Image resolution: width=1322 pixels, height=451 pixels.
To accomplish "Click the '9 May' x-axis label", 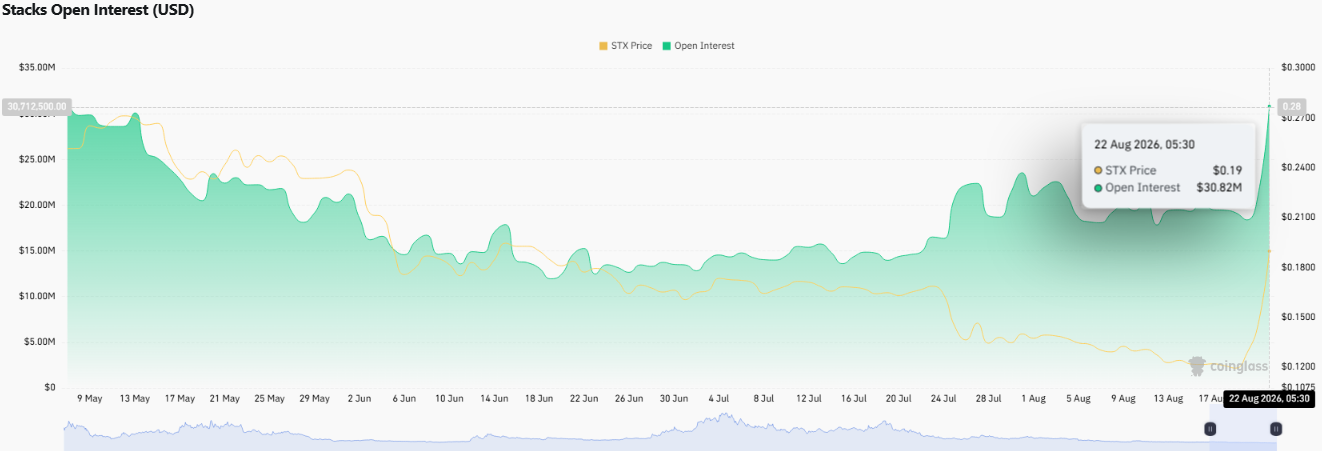I will (x=90, y=398).
